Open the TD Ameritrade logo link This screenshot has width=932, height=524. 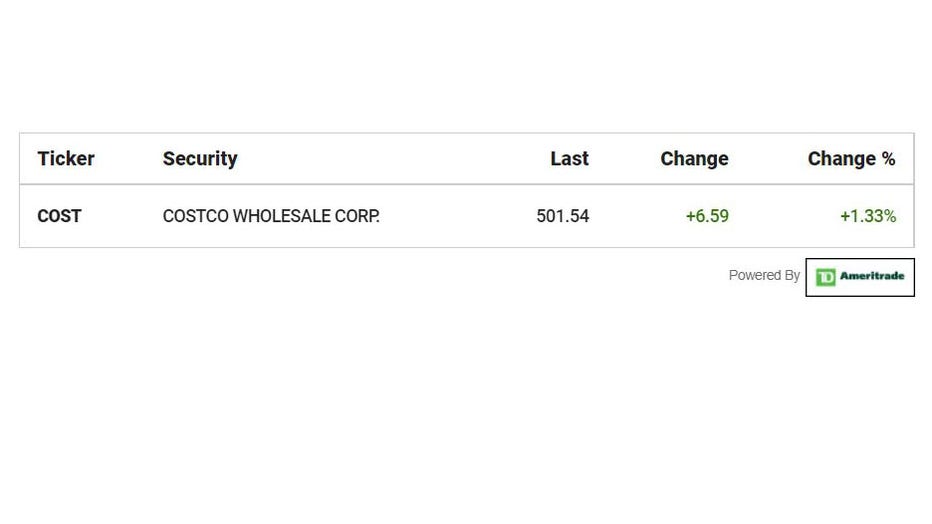(x=860, y=277)
